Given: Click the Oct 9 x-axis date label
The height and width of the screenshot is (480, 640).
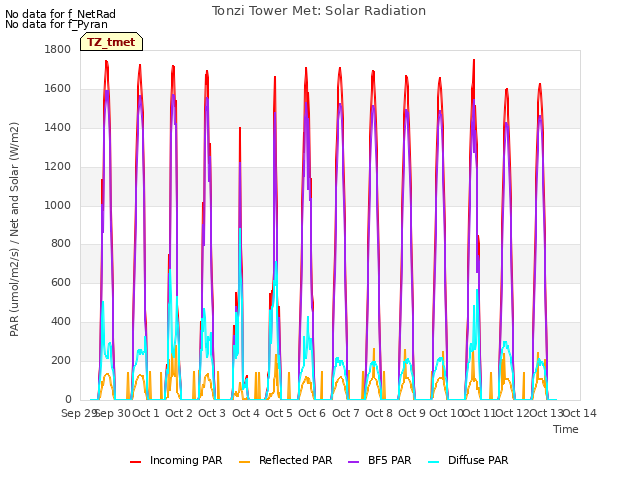Looking at the screenshot, I should tap(412, 413).
